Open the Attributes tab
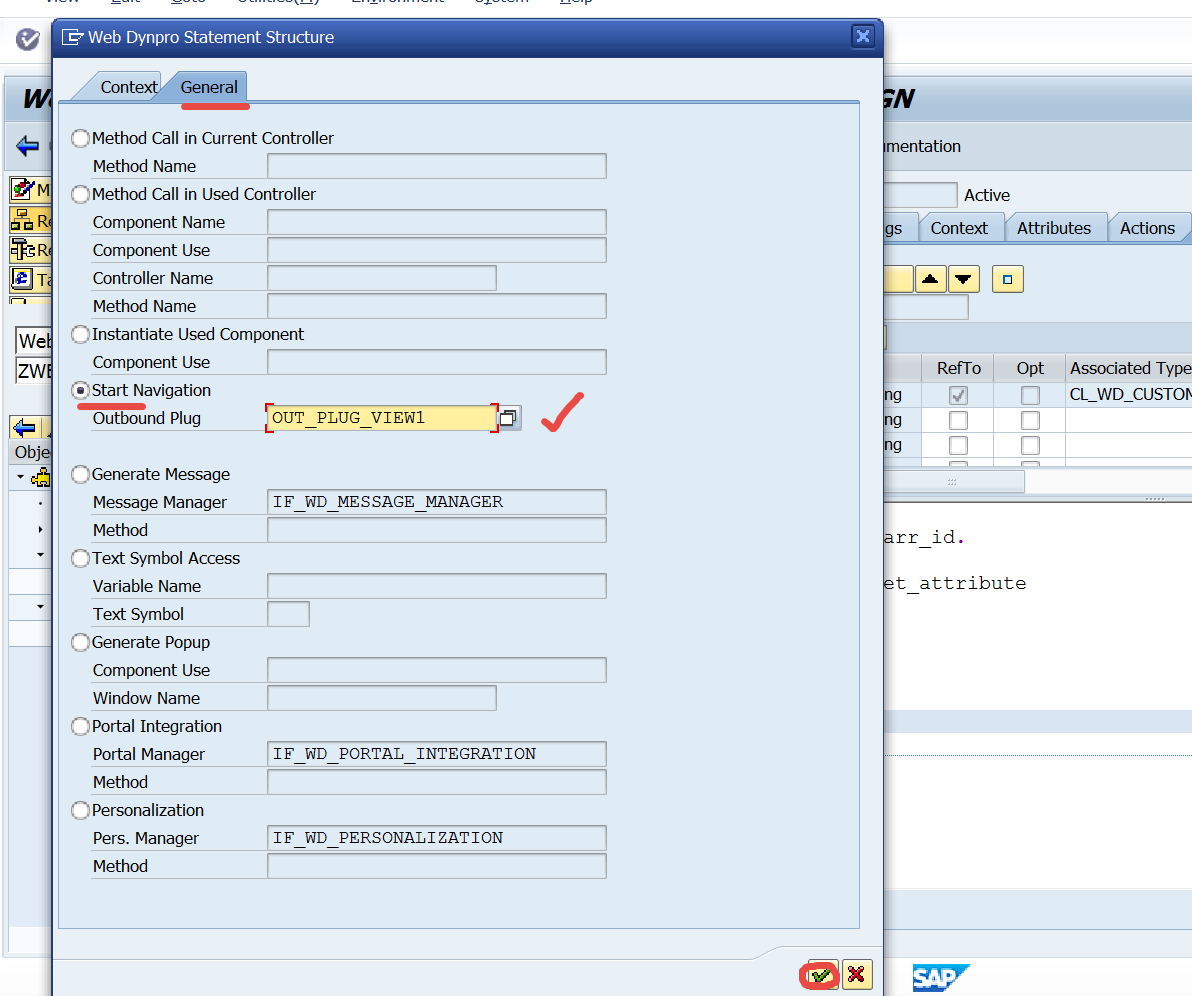Viewport: 1192px width, 996px height. [x=1053, y=228]
